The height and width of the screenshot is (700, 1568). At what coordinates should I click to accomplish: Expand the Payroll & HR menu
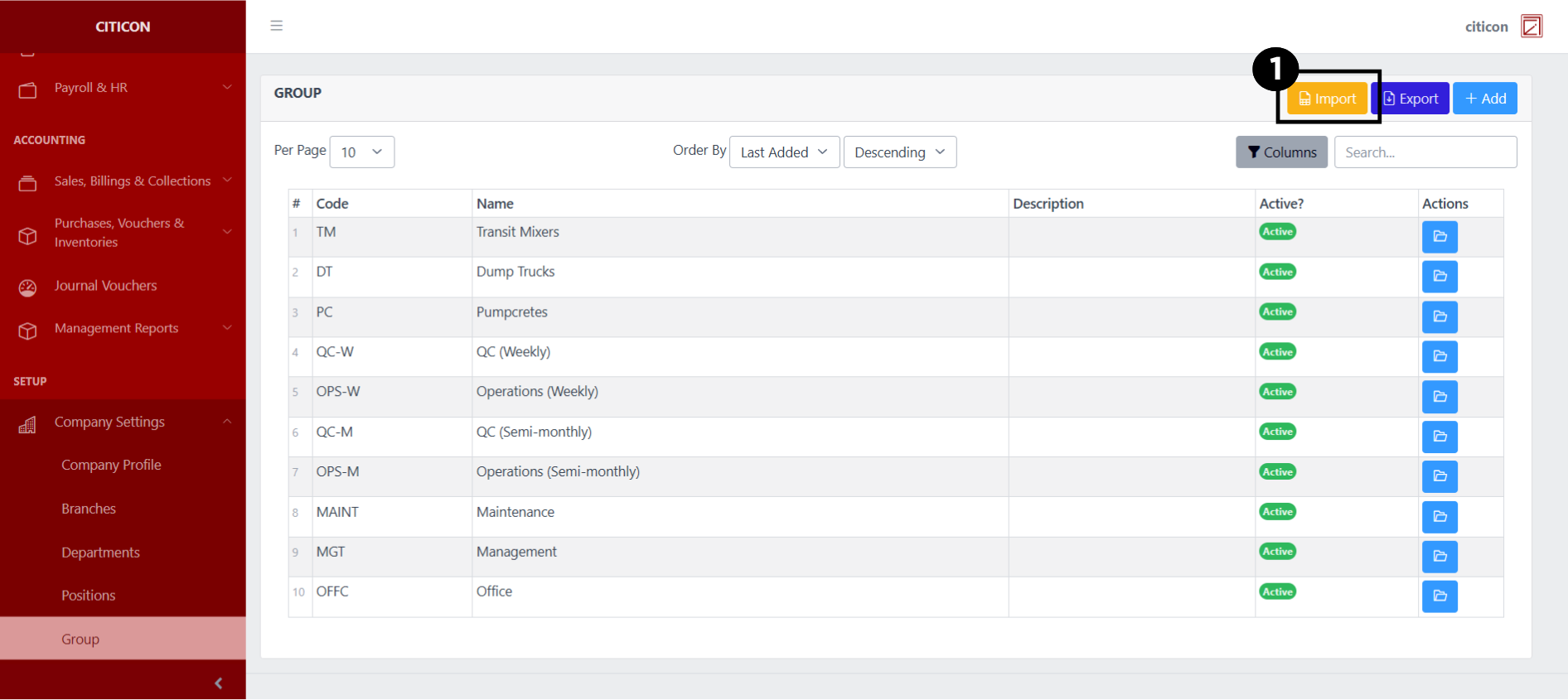tap(123, 88)
